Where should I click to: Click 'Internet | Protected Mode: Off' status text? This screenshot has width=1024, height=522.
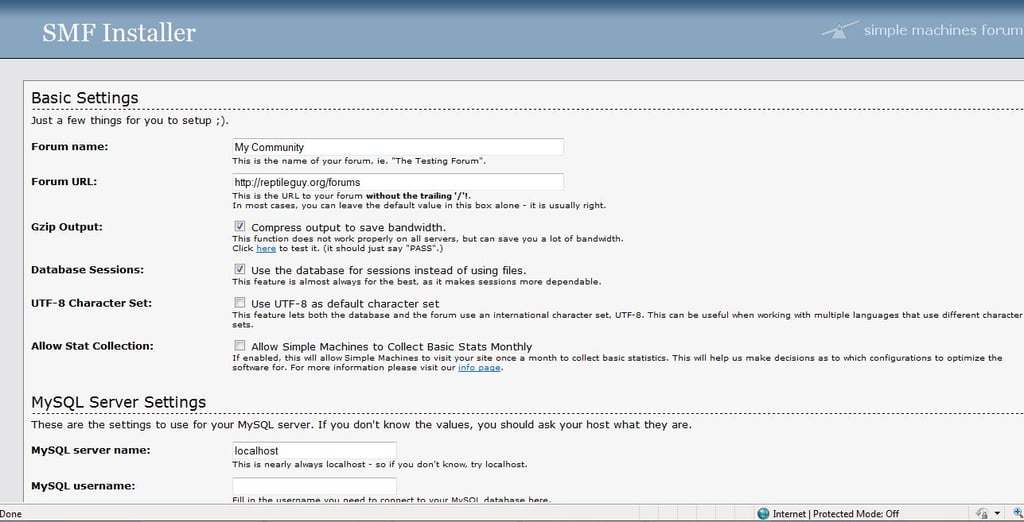click(x=836, y=514)
